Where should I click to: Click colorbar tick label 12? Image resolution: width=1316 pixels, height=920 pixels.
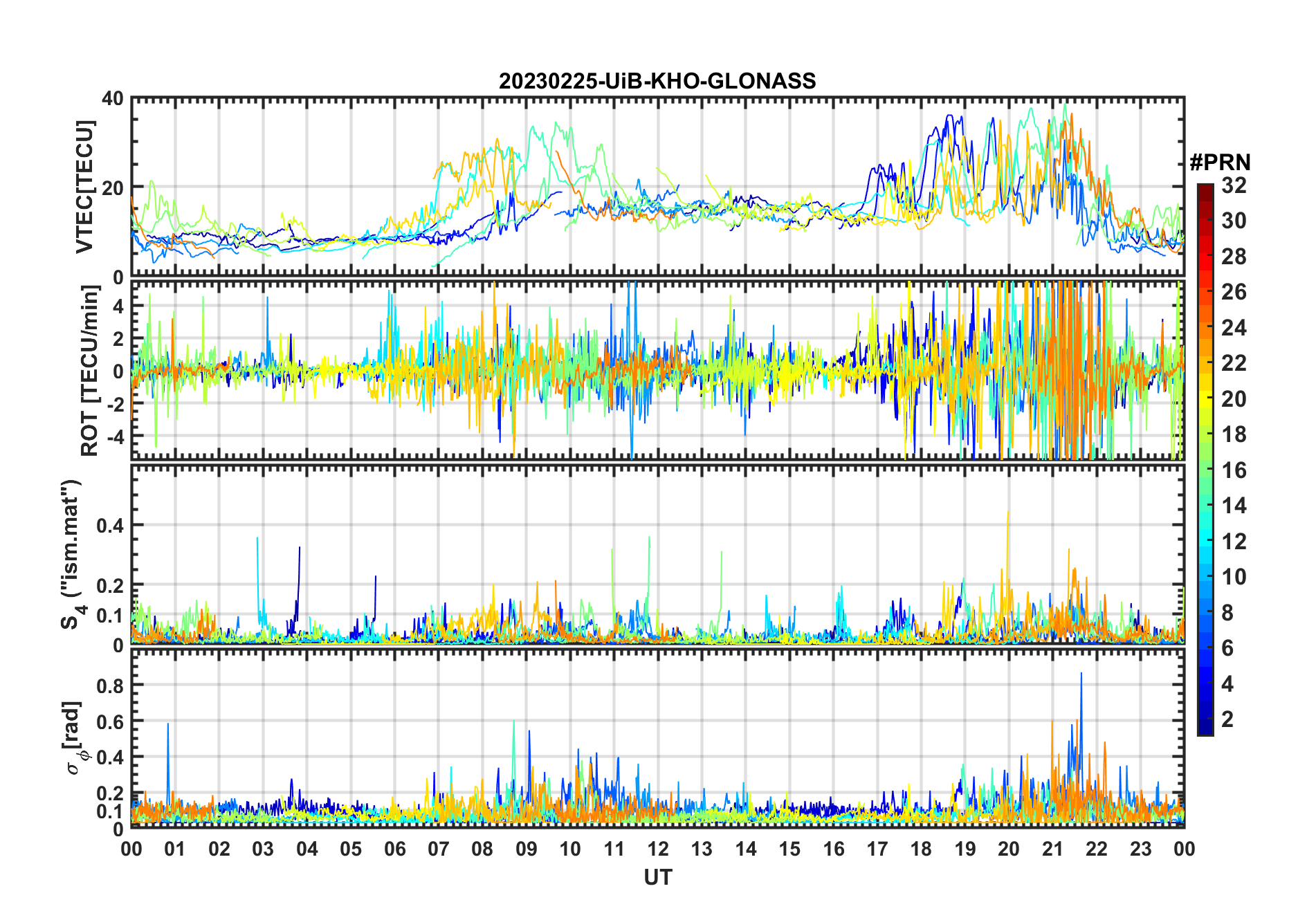click(x=1234, y=542)
